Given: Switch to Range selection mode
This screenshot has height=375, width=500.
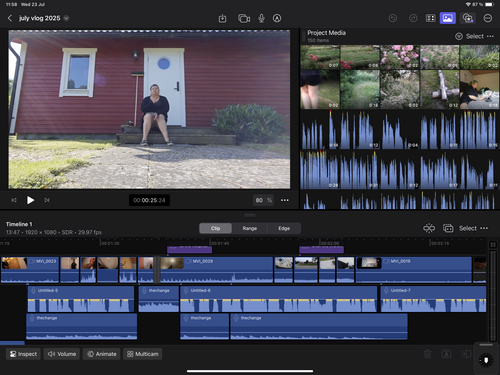Looking at the screenshot, I should tap(250, 228).
